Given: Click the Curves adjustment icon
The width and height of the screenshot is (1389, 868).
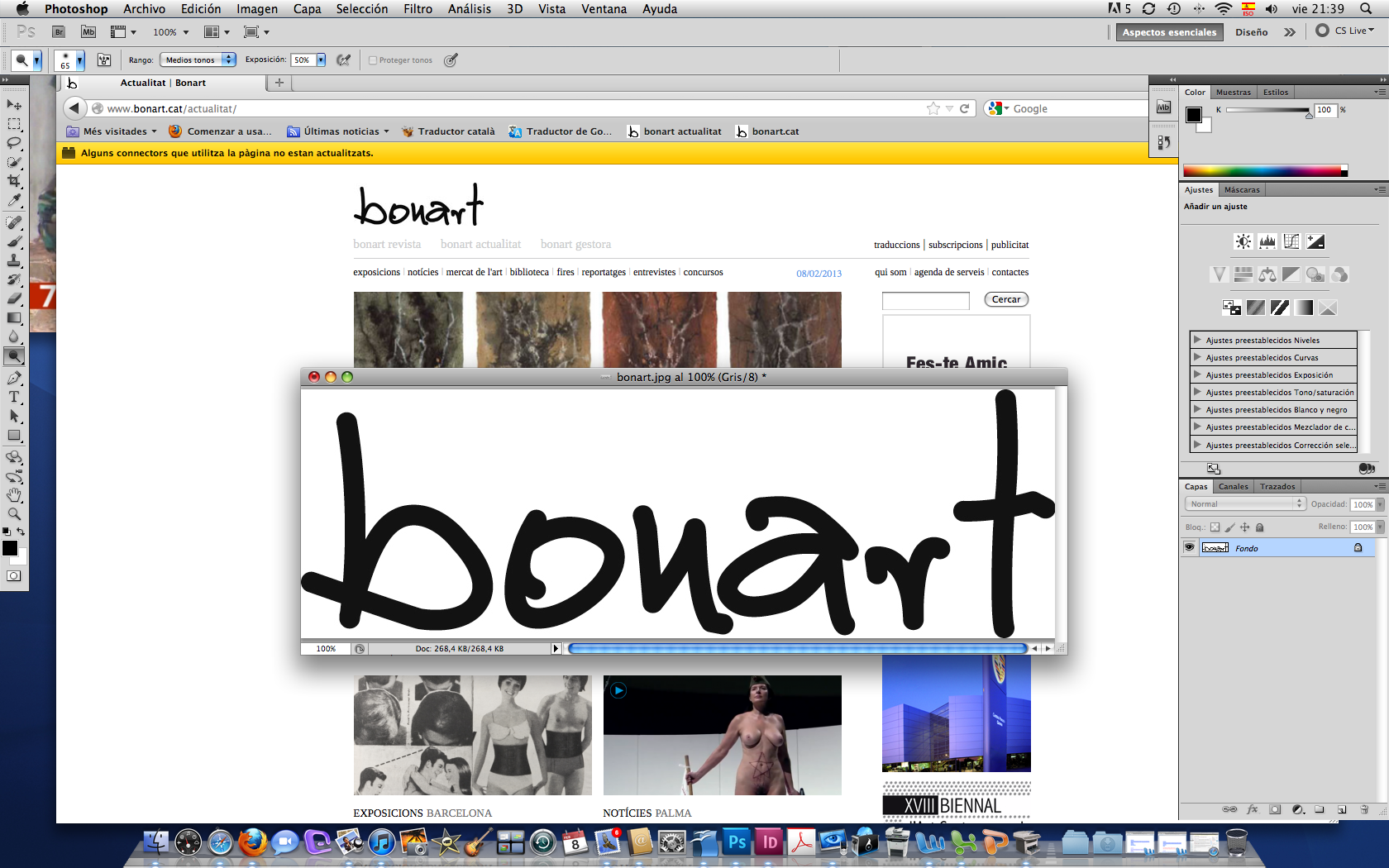Looking at the screenshot, I should coord(1291,241).
